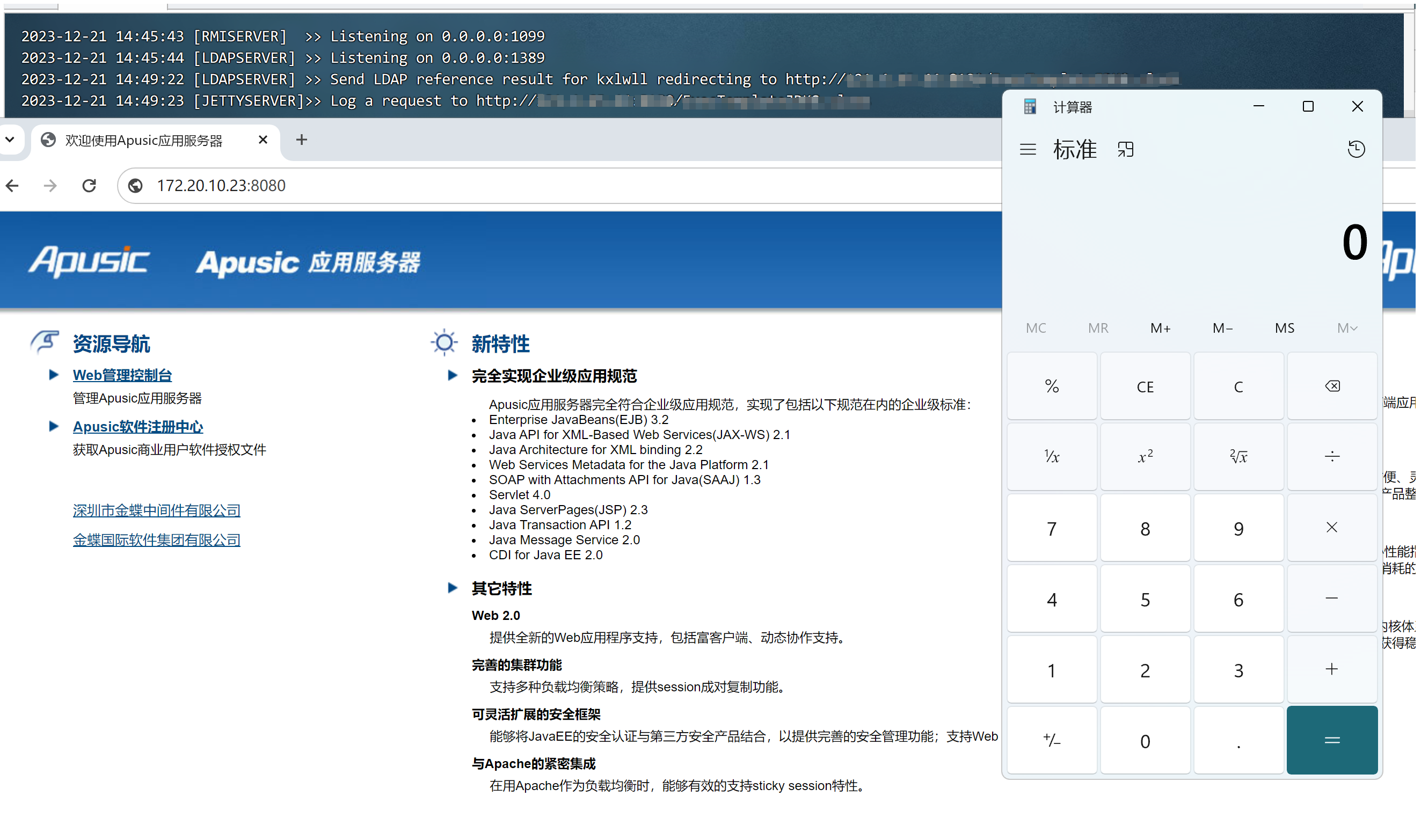Expand the browser tab search dropdown
This screenshot has width=1421, height=840.
pos(10,139)
